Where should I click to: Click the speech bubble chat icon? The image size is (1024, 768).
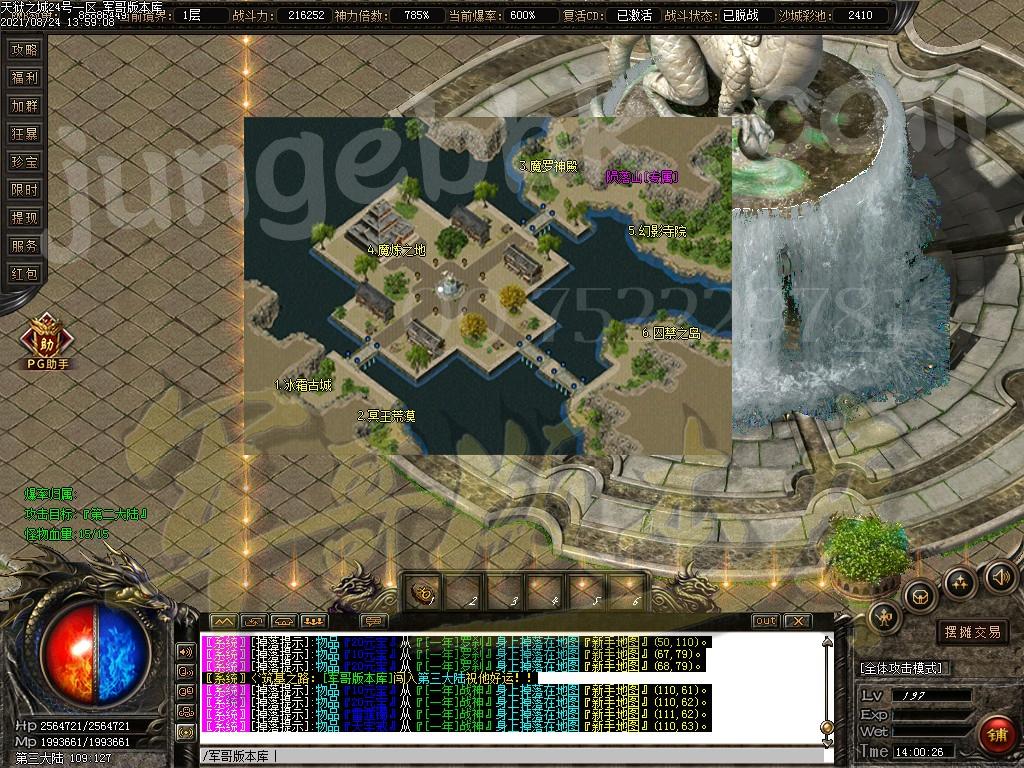coord(374,621)
